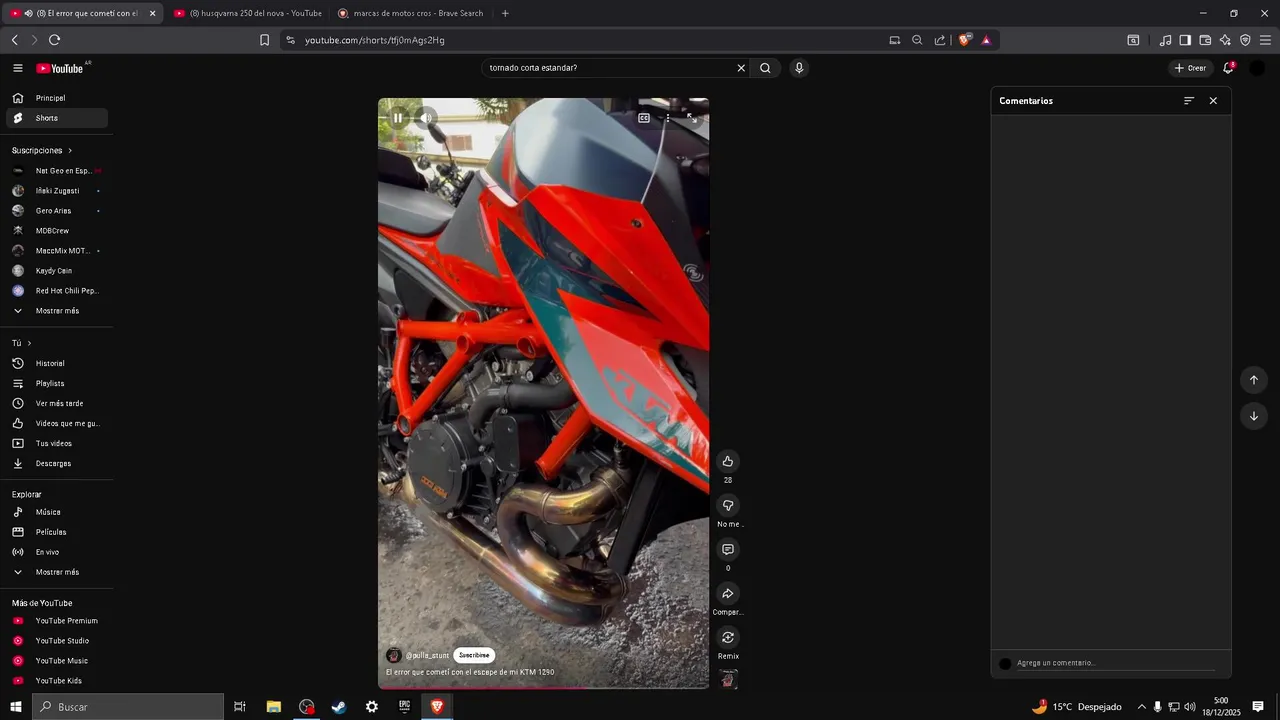Open Brave Shields lion icon
Image resolution: width=1280 pixels, height=720 pixels.
coord(964,40)
